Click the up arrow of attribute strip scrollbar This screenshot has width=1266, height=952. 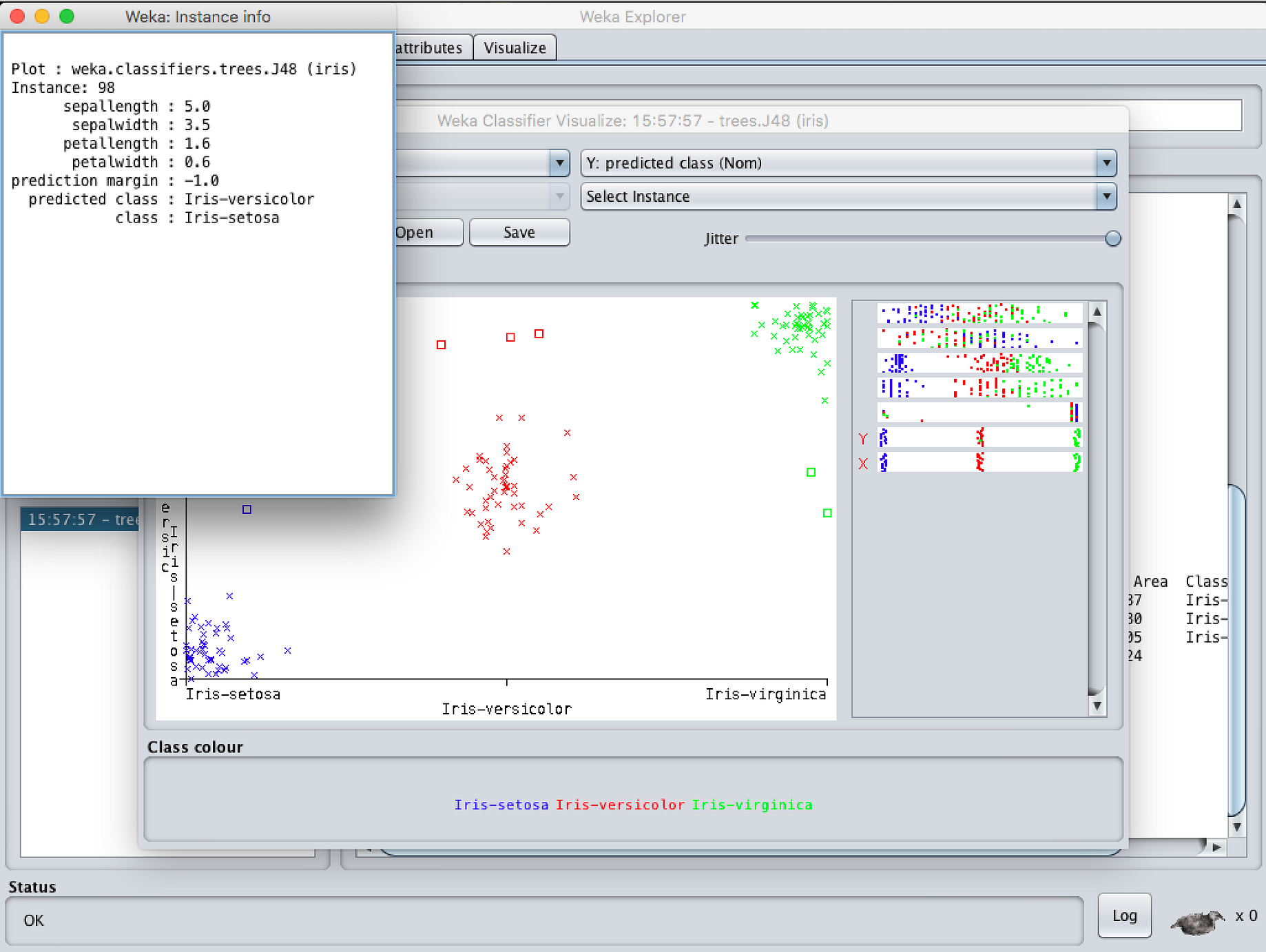(1097, 312)
